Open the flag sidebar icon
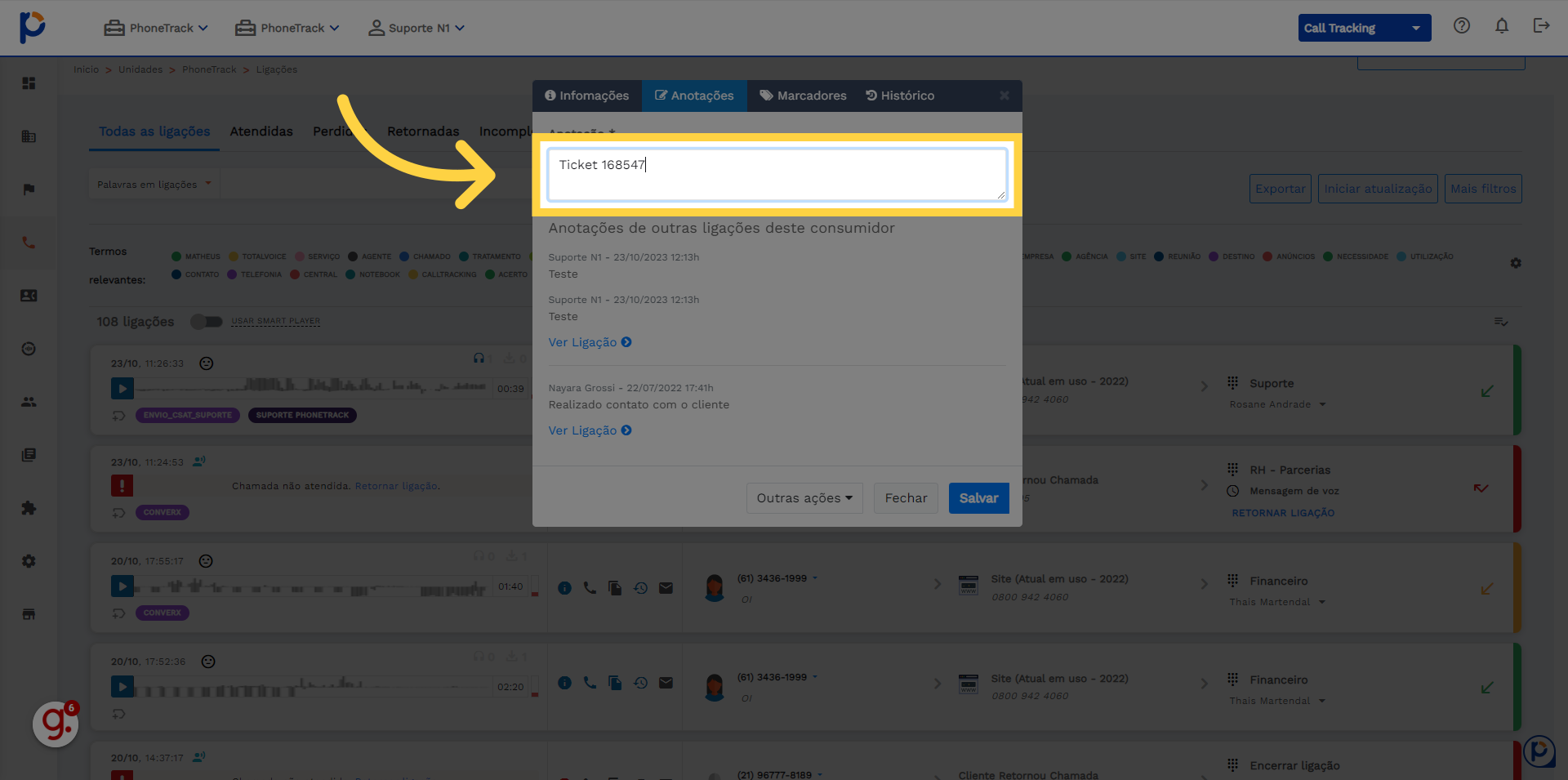Image resolution: width=1568 pixels, height=780 pixels. click(29, 189)
